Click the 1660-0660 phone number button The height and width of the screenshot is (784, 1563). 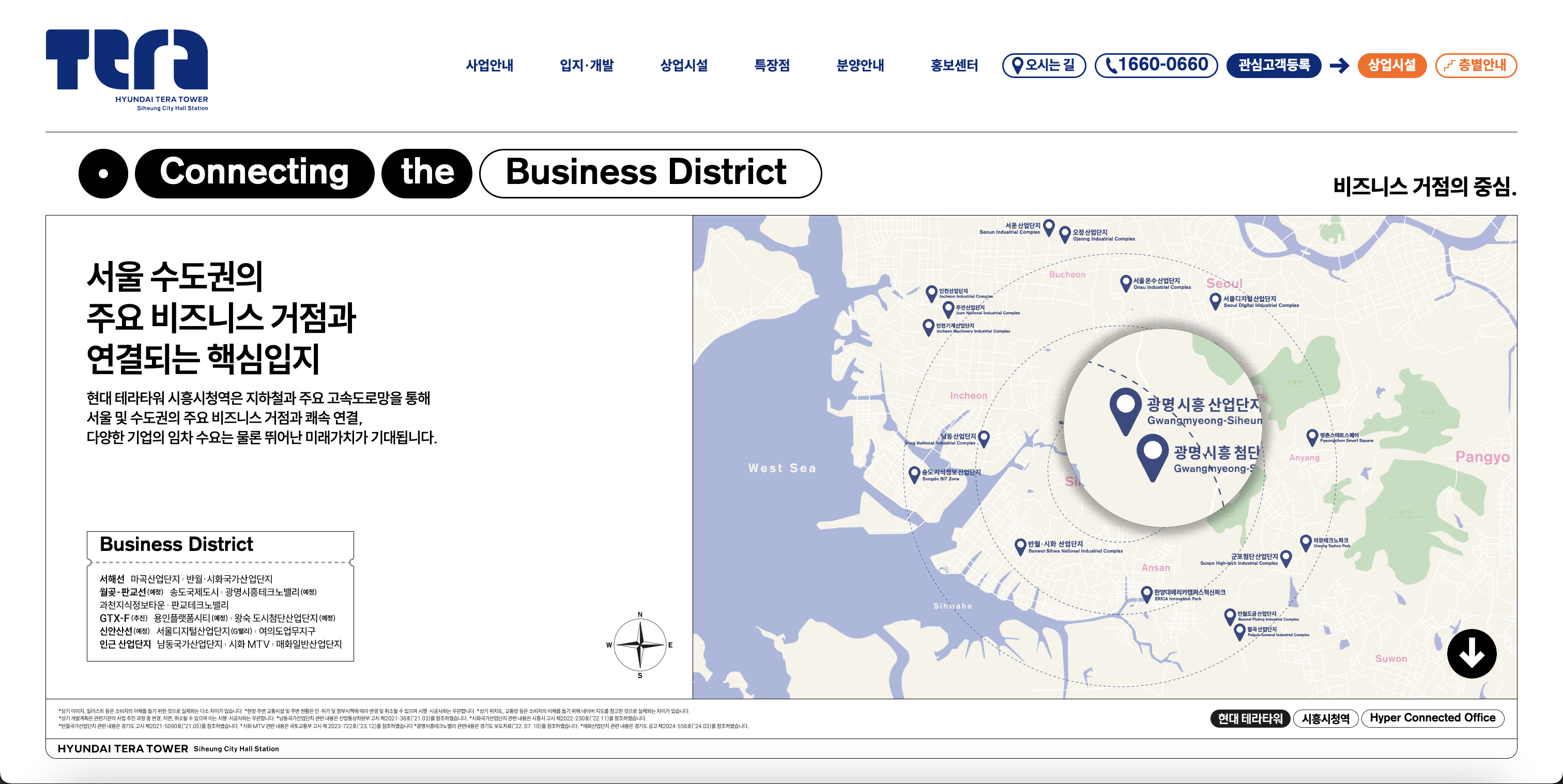pyautogui.click(x=1156, y=65)
